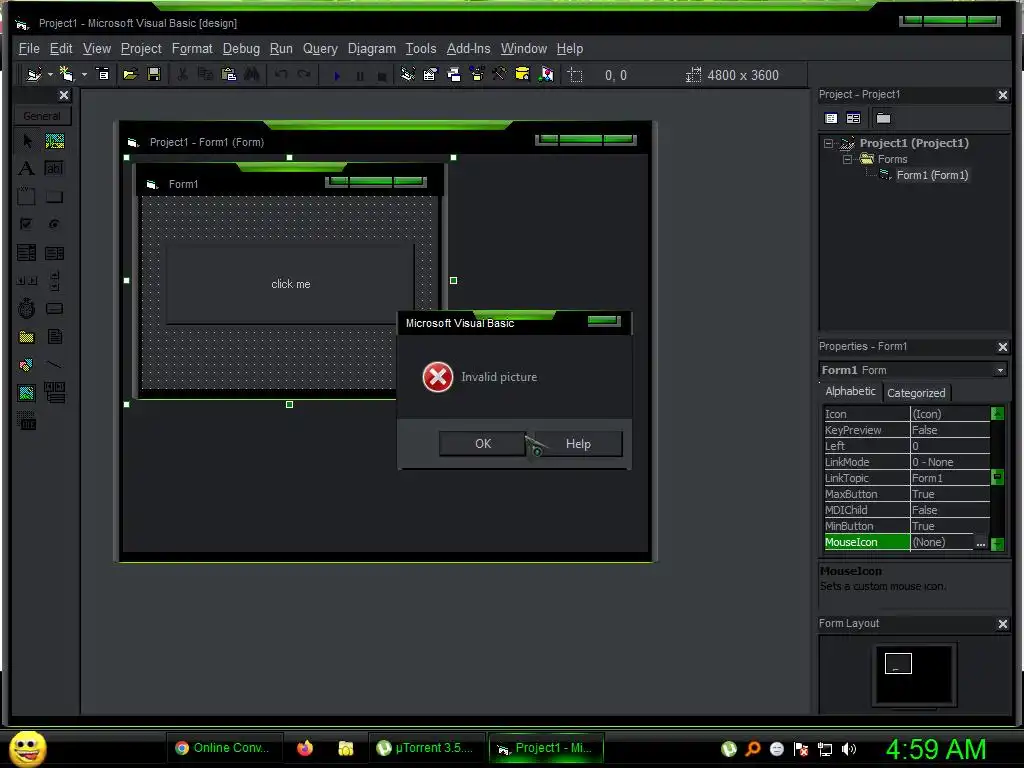Close the Form Layout panel

1003,624
